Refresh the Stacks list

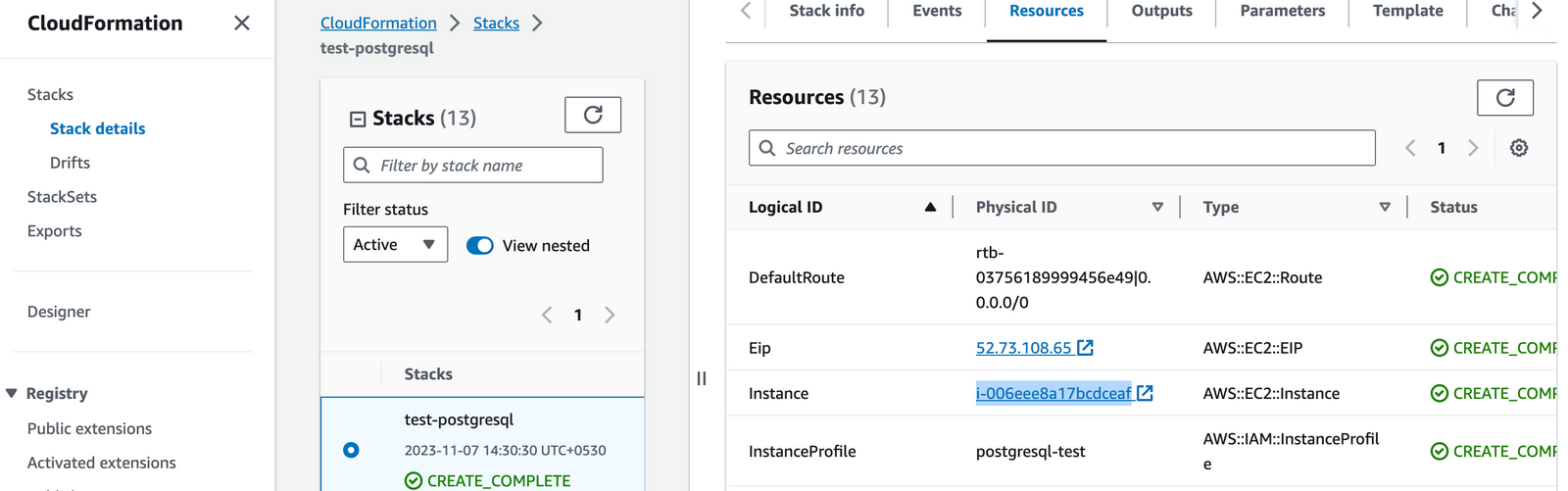coord(593,115)
